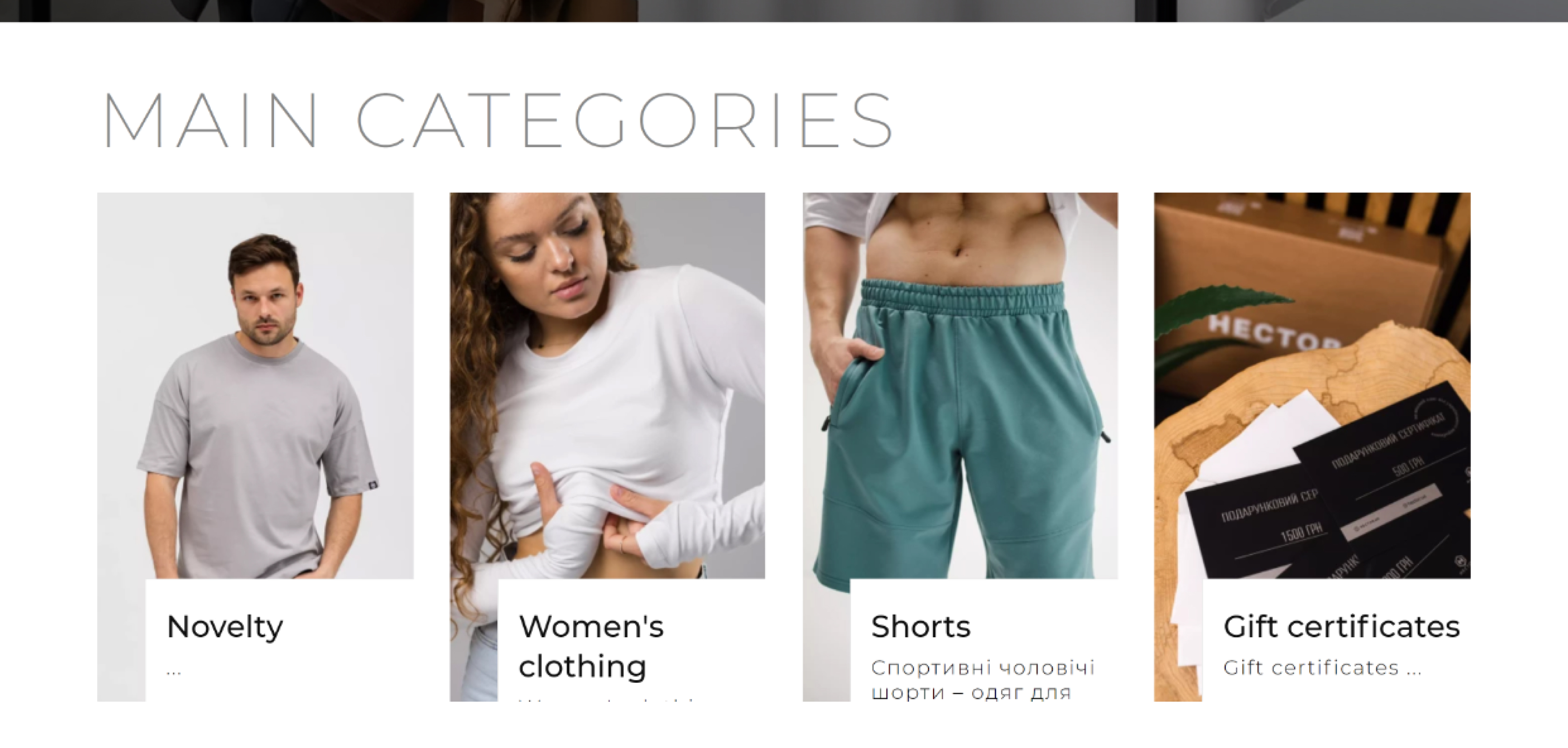Click the Women's clothing white caption card

click(x=631, y=640)
